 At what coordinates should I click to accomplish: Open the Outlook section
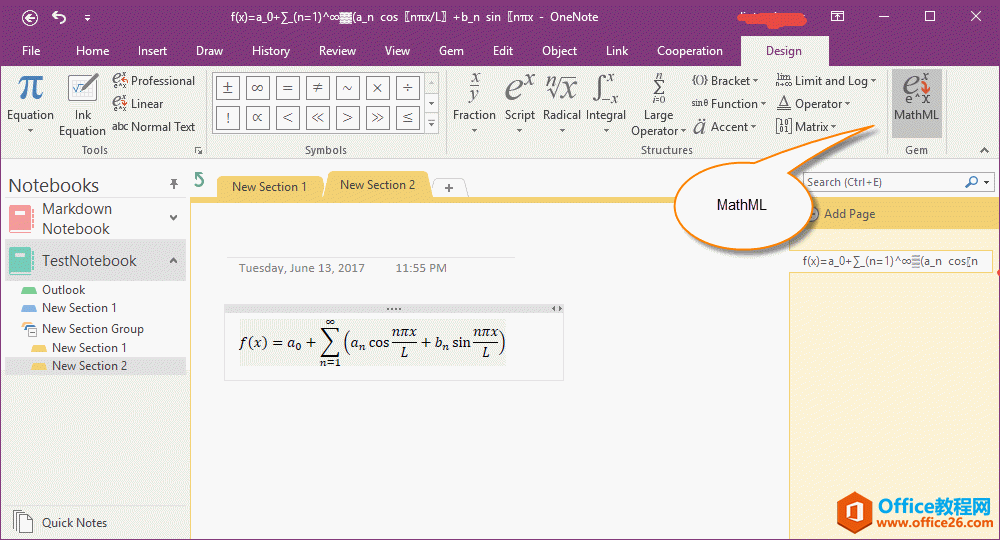click(x=63, y=290)
